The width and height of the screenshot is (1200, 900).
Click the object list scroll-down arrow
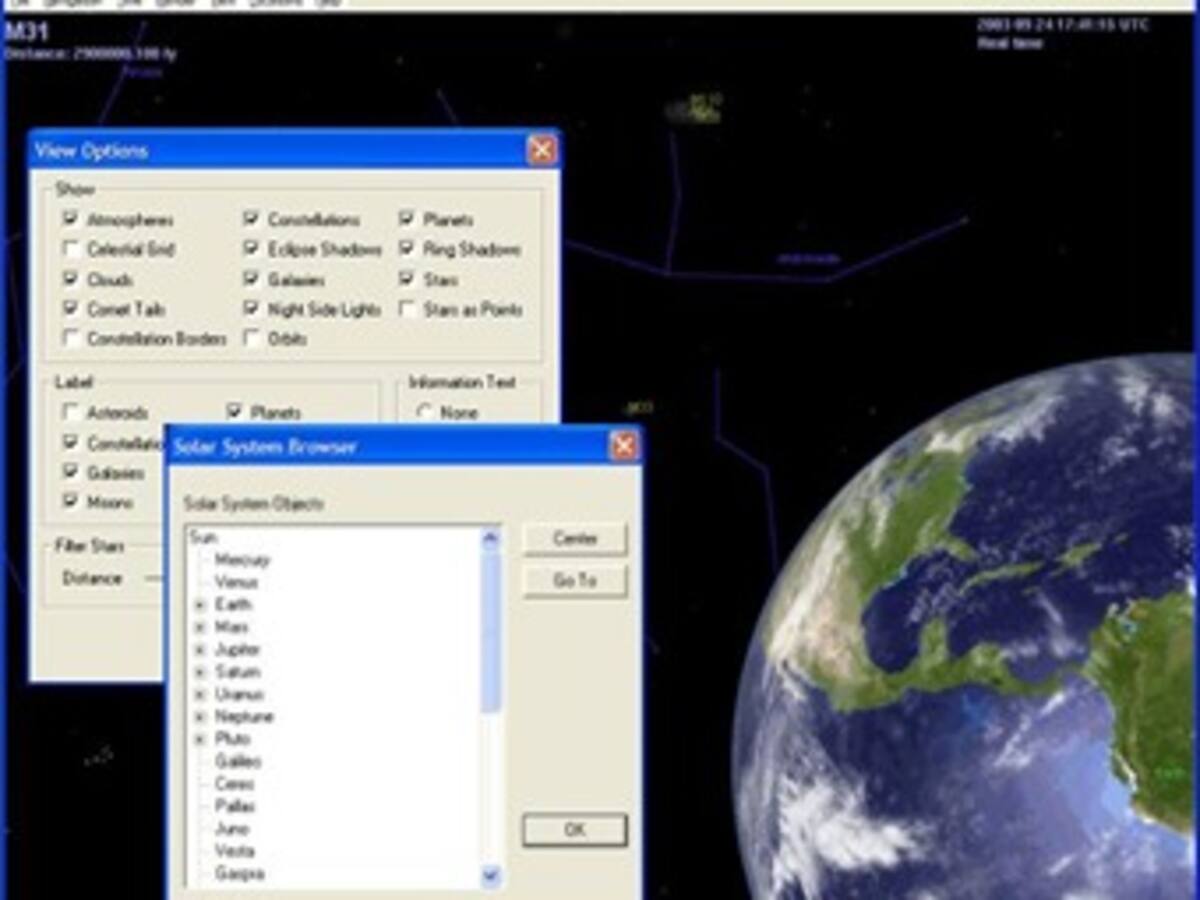coord(490,876)
